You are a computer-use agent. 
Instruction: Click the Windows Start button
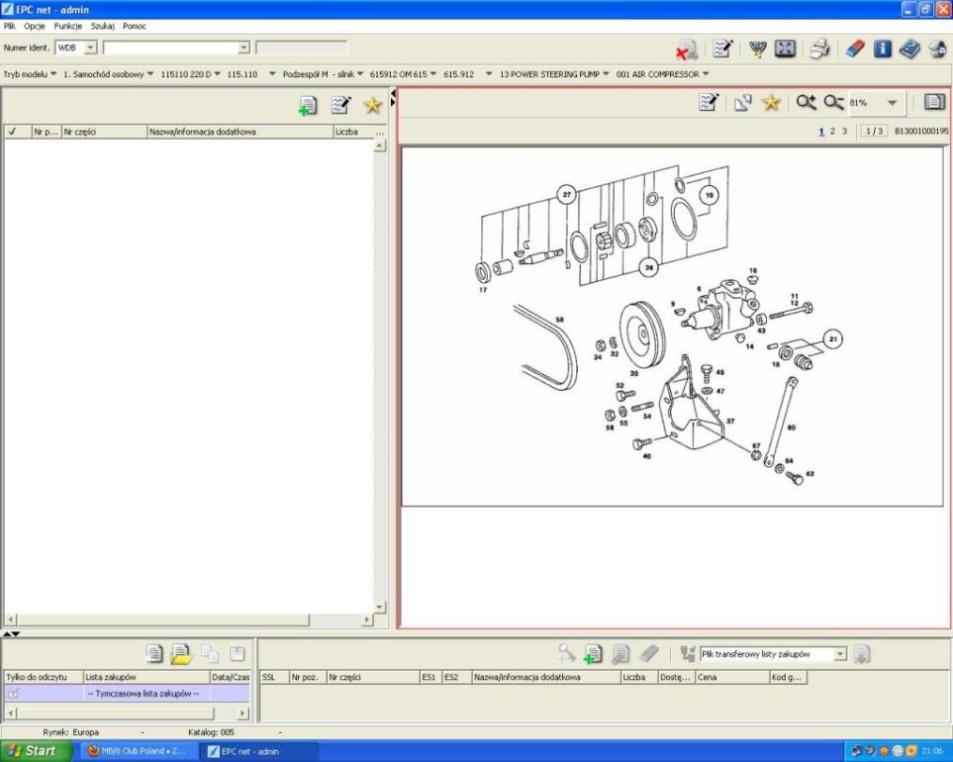tap(33, 751)
